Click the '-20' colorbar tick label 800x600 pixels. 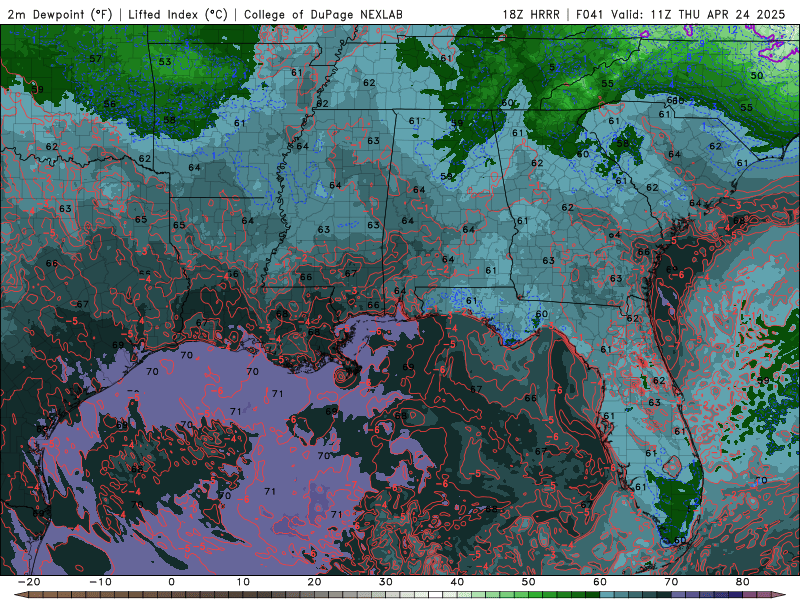tap(29, 582)
